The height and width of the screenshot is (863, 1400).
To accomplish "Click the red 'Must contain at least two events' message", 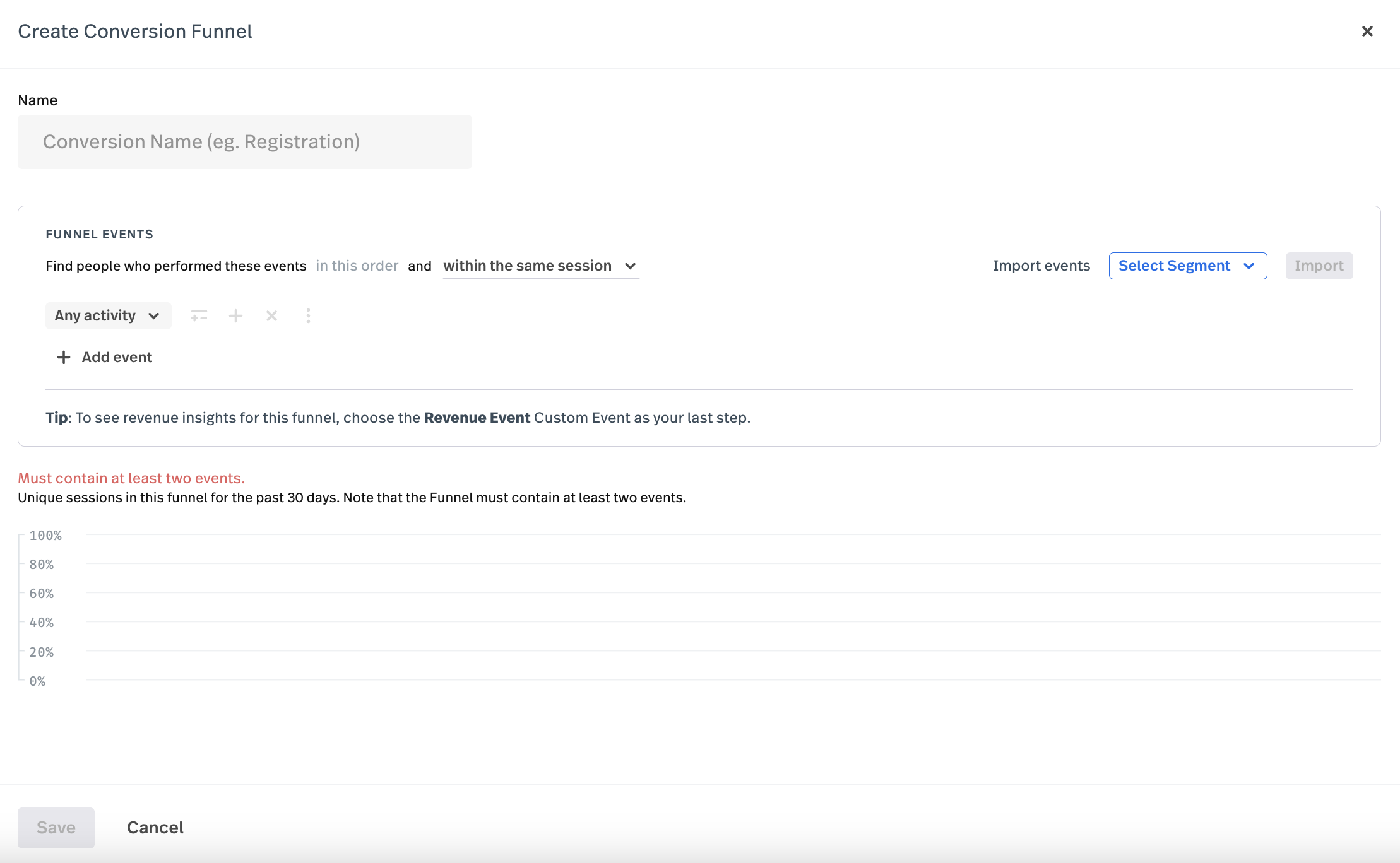I will point(131,478).
